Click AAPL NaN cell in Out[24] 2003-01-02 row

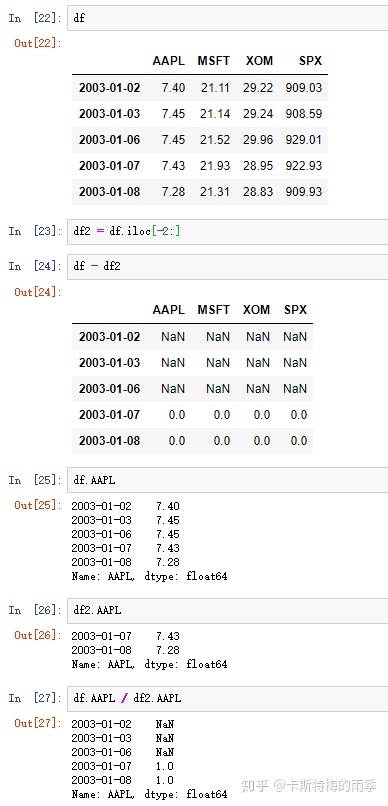point(173,337)
